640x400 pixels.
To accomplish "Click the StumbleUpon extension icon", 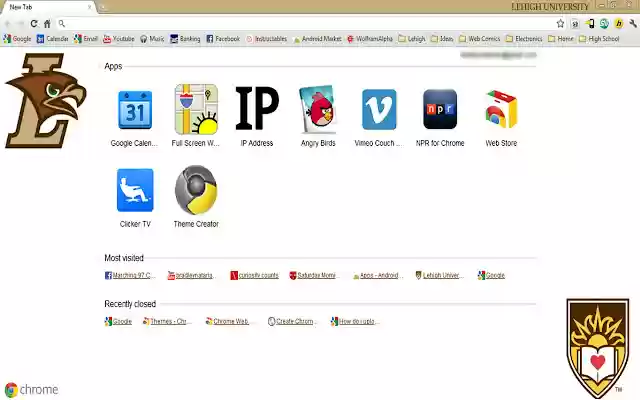I will coord(604,24).
